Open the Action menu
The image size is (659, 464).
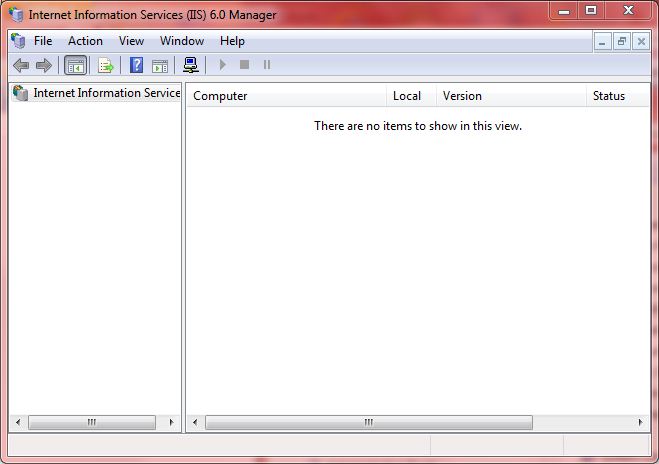point(85,41)
